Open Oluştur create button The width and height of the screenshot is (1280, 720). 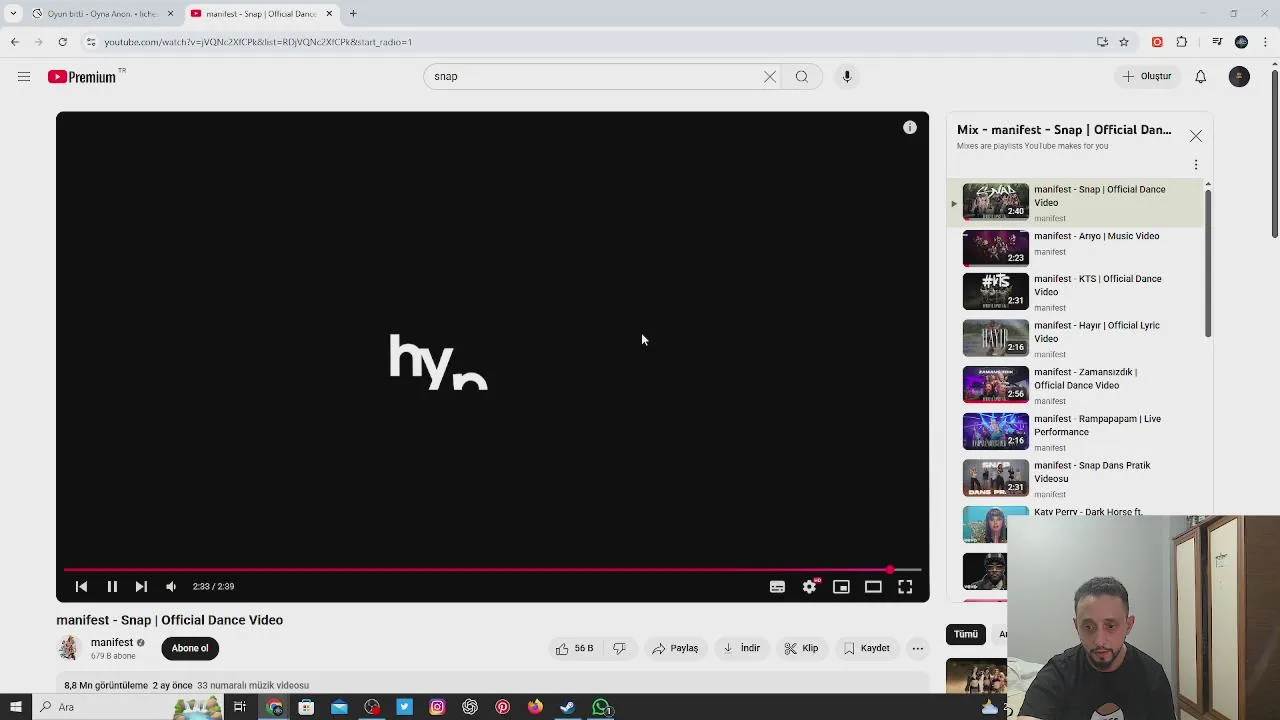click(x=1146, y=76)
